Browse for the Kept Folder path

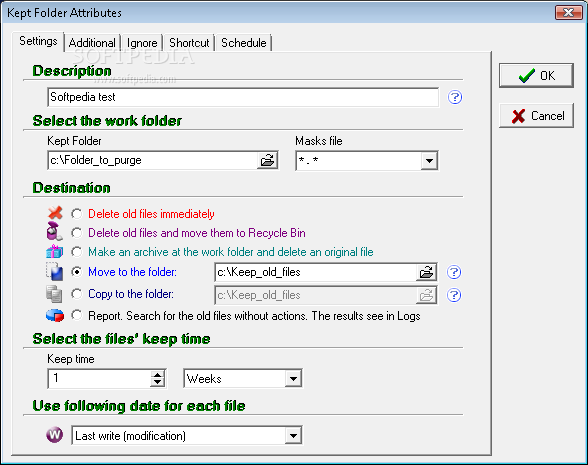[267, 160]
